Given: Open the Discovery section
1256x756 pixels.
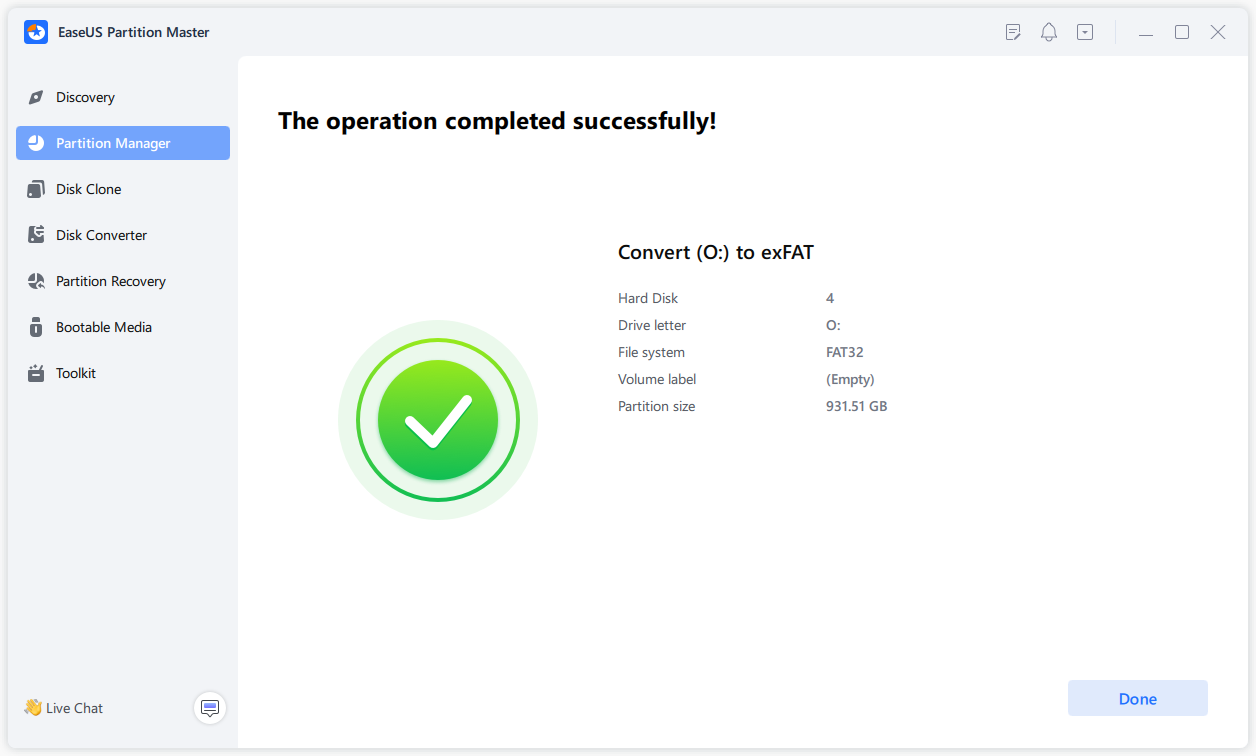Looking at the screenshot, I should pos(123,97).
